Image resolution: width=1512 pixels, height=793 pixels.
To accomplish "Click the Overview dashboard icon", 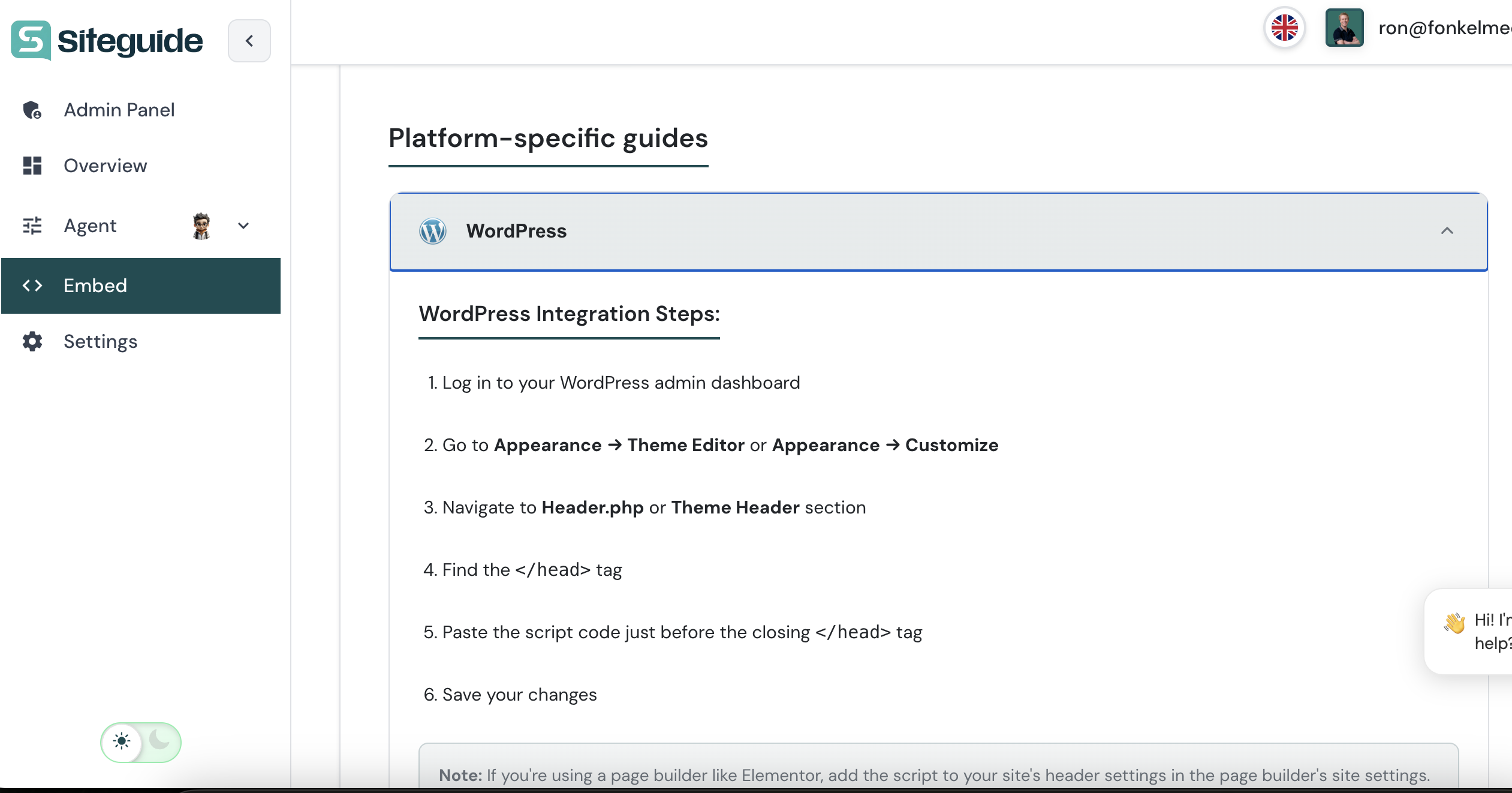I will coord(32,166).
